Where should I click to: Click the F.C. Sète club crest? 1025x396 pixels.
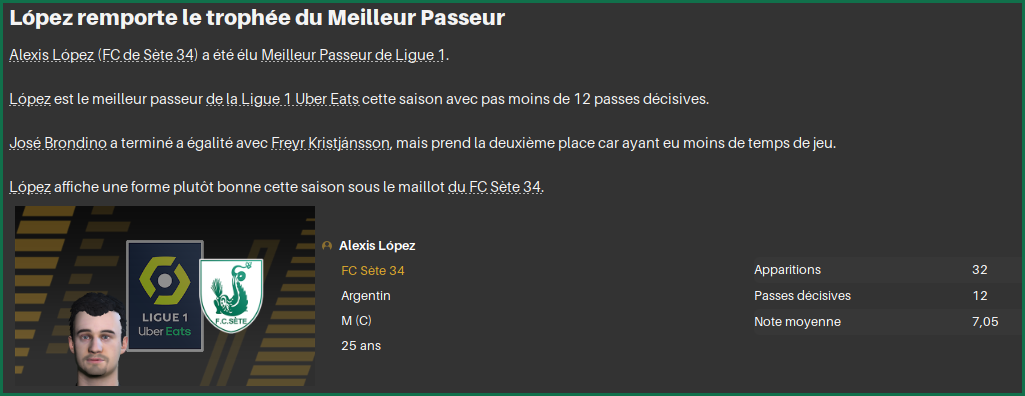(x=231, y=295)
